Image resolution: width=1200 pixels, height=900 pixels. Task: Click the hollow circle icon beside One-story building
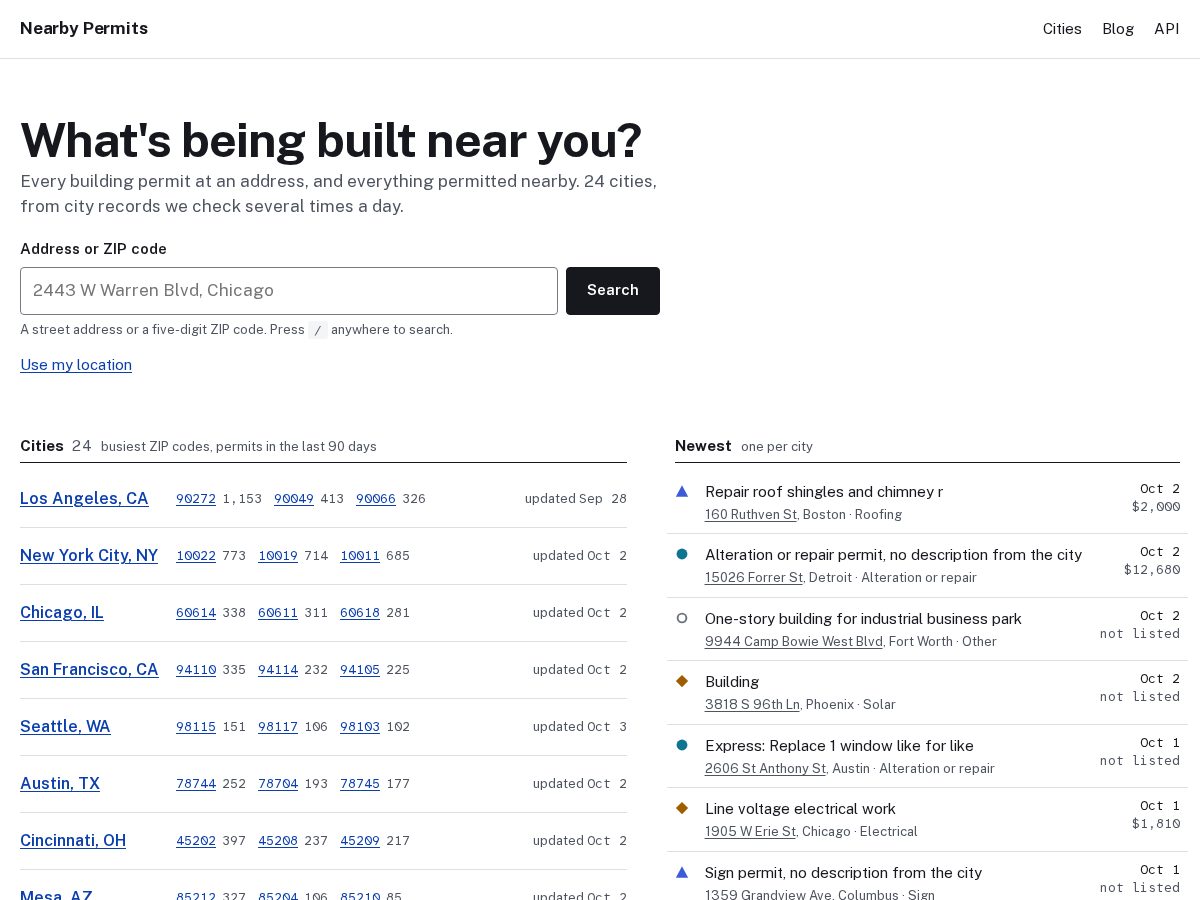point(682,618)
